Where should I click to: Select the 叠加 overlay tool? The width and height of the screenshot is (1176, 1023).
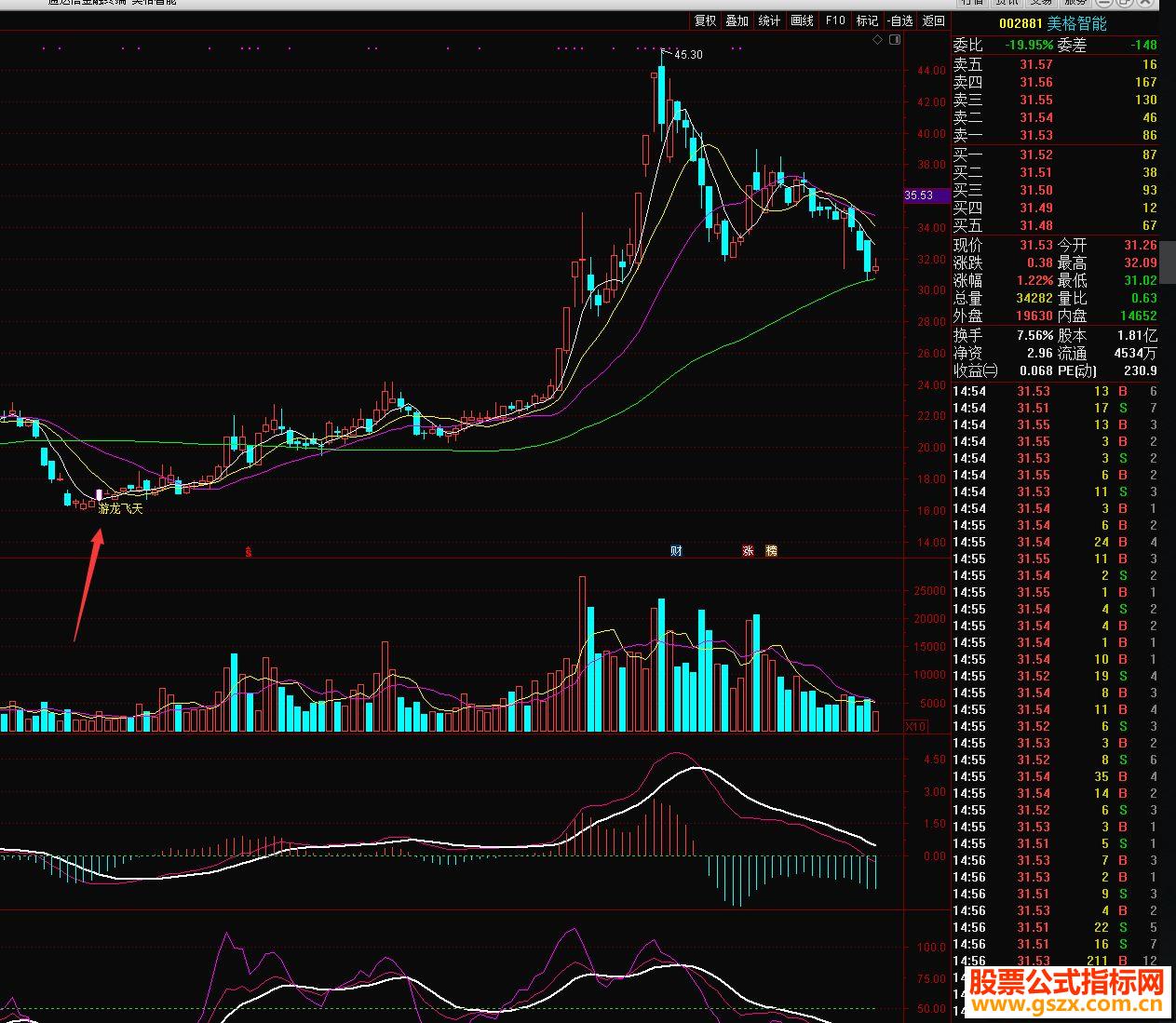coord(737,20)
